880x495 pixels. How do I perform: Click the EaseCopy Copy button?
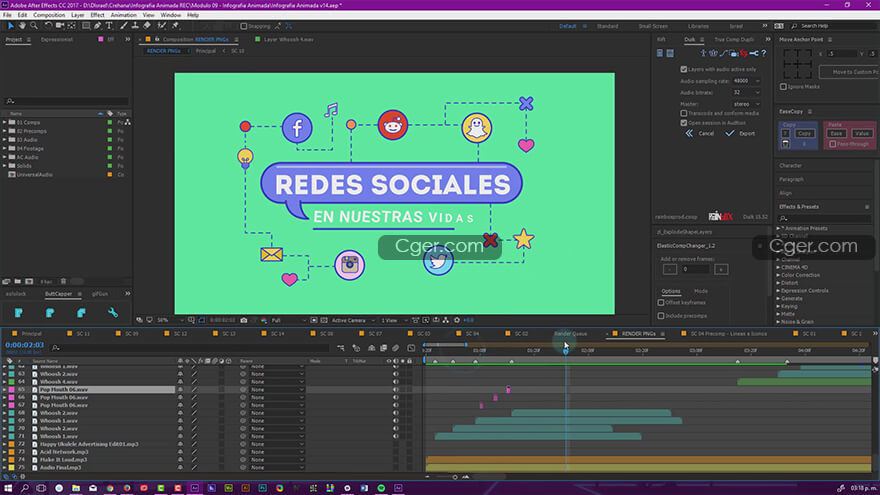pos(804,134)
